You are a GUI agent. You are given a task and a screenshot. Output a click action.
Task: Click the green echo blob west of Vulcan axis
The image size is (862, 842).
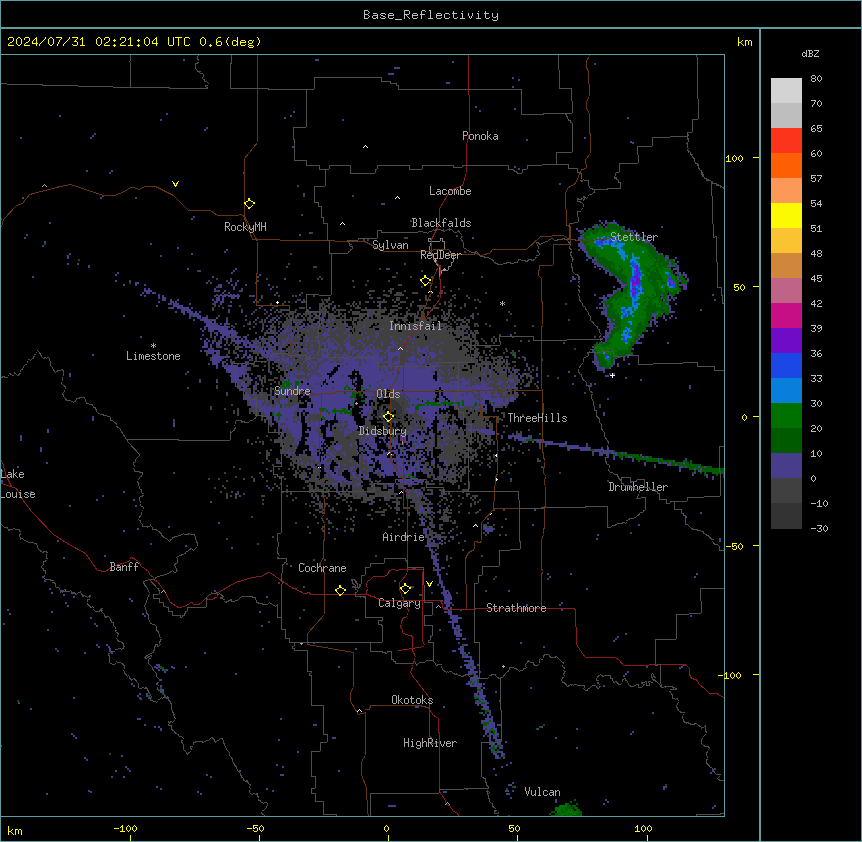pos(567,808)
